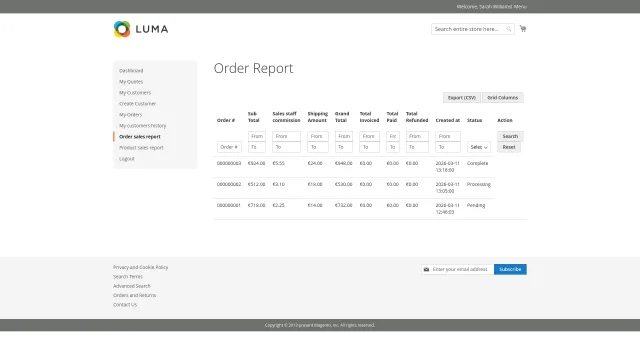
Task: Click the Created at column header
Action: [x=448, y=120]
